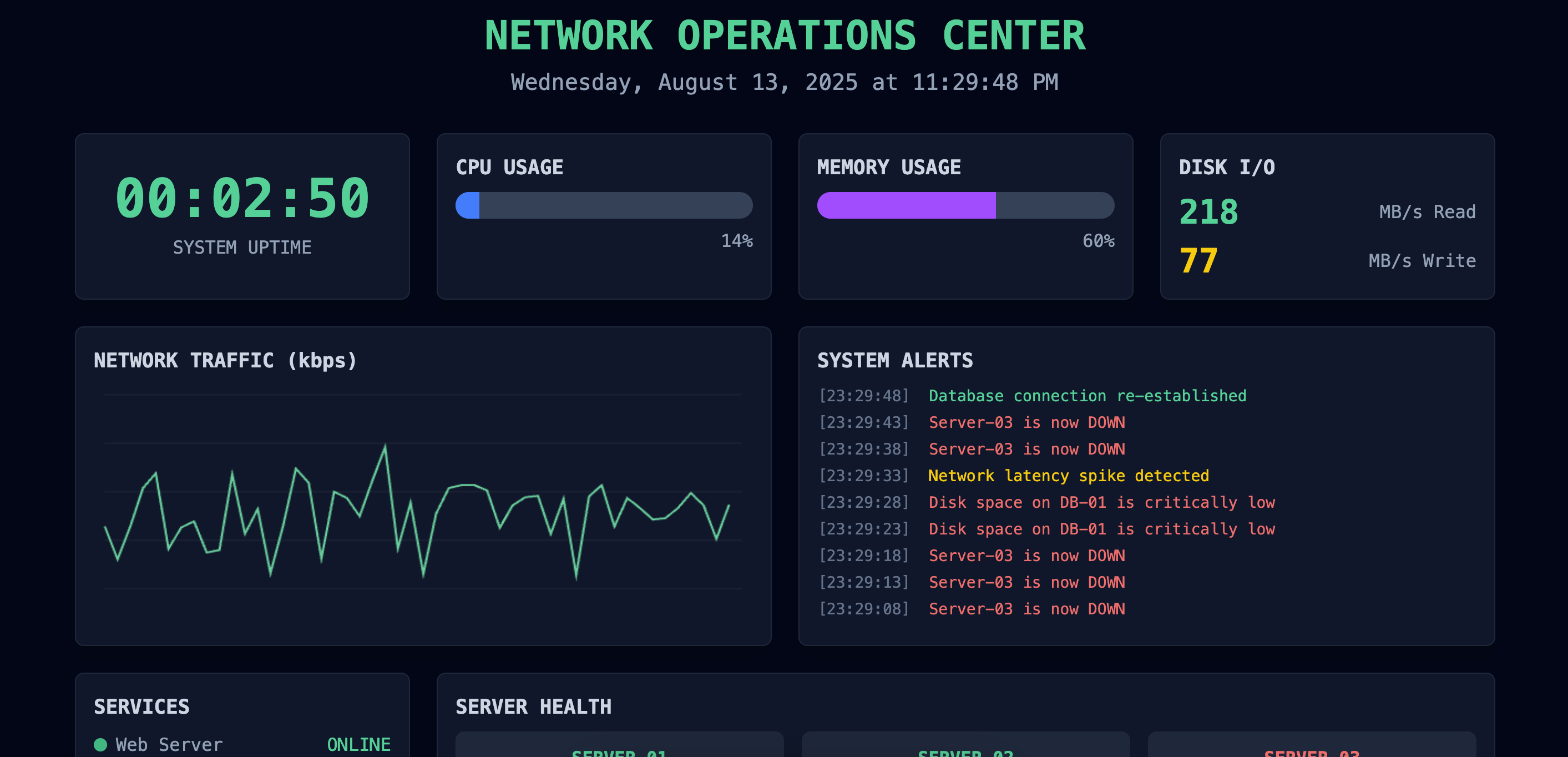Click the Web Server service name

[x=169, y=745]
